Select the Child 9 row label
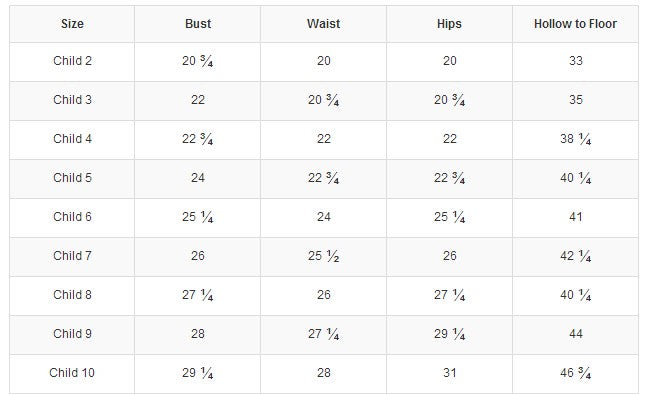 point(72,334)
